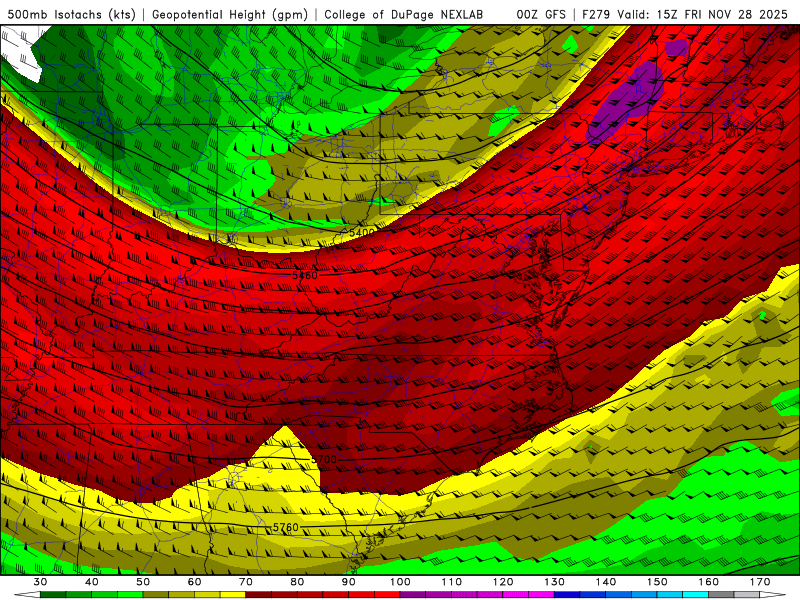Click the "500mb Isotachs (kts)" title text
The image size is (800, 600).
pyautogui.click(x=71, y=15)
